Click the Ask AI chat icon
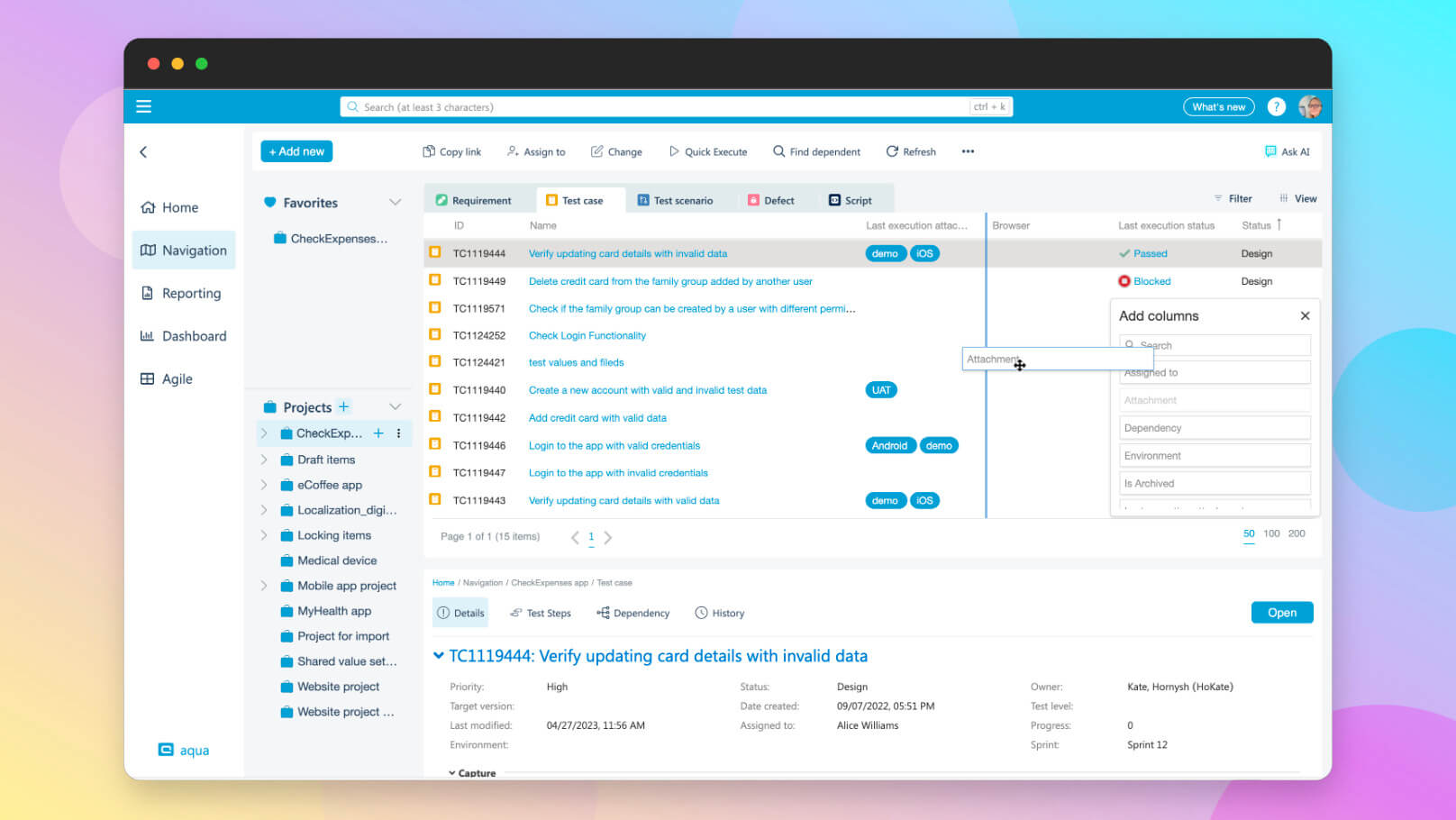This screenshot has height=820, width=1456. point(1270,151)
